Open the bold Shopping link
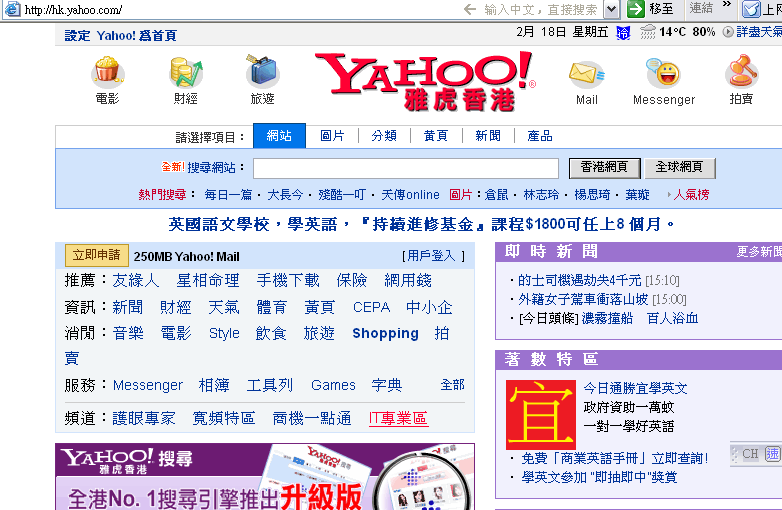The width and height of the screenshot is (782, 510). pyautogui.click(x=386, y=333)
